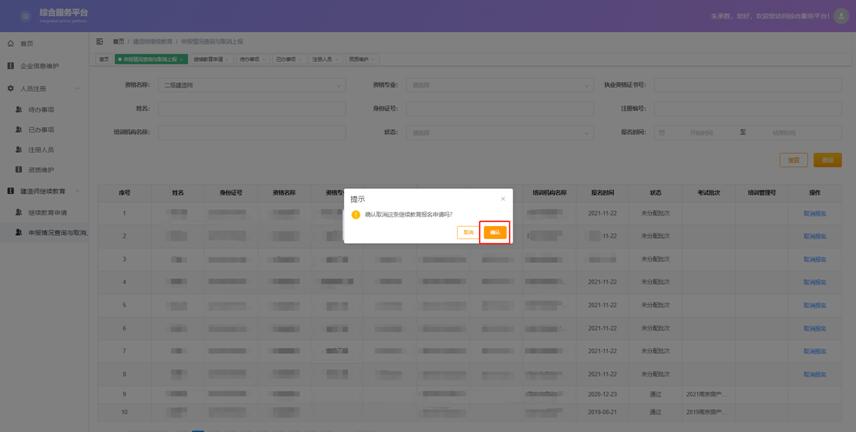Viewport: 856px width, 432px height.
Task: Click the person icon beside 待办事项
Action: (18, 109)
